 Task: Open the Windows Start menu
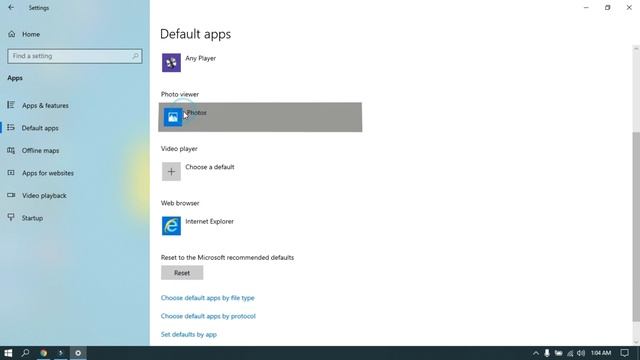(x=8, y=353)
